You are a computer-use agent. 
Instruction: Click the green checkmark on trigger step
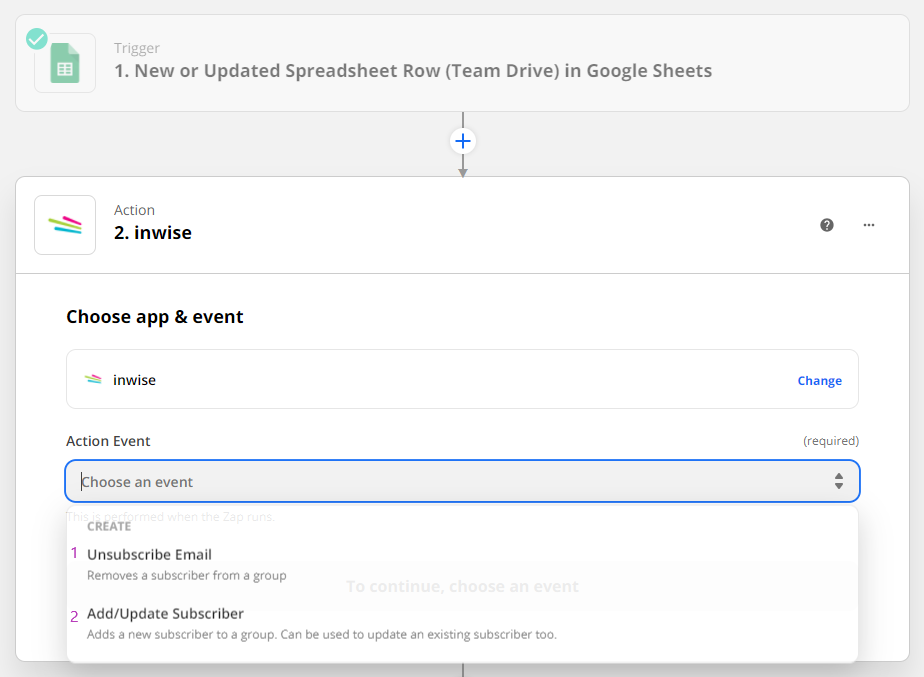pos(37,39)
